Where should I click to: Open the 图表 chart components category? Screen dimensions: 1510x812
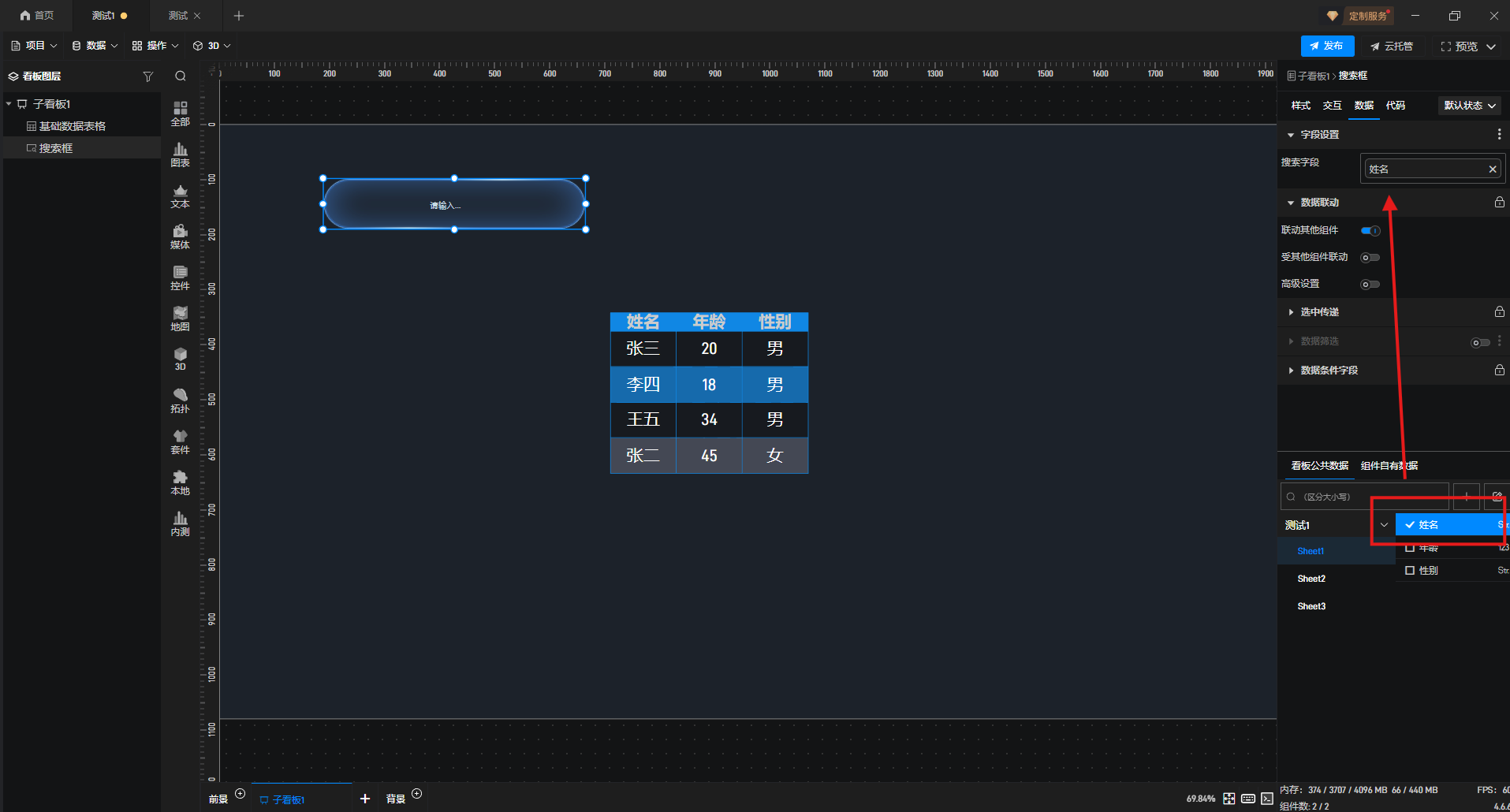click(x=180, y=155)
